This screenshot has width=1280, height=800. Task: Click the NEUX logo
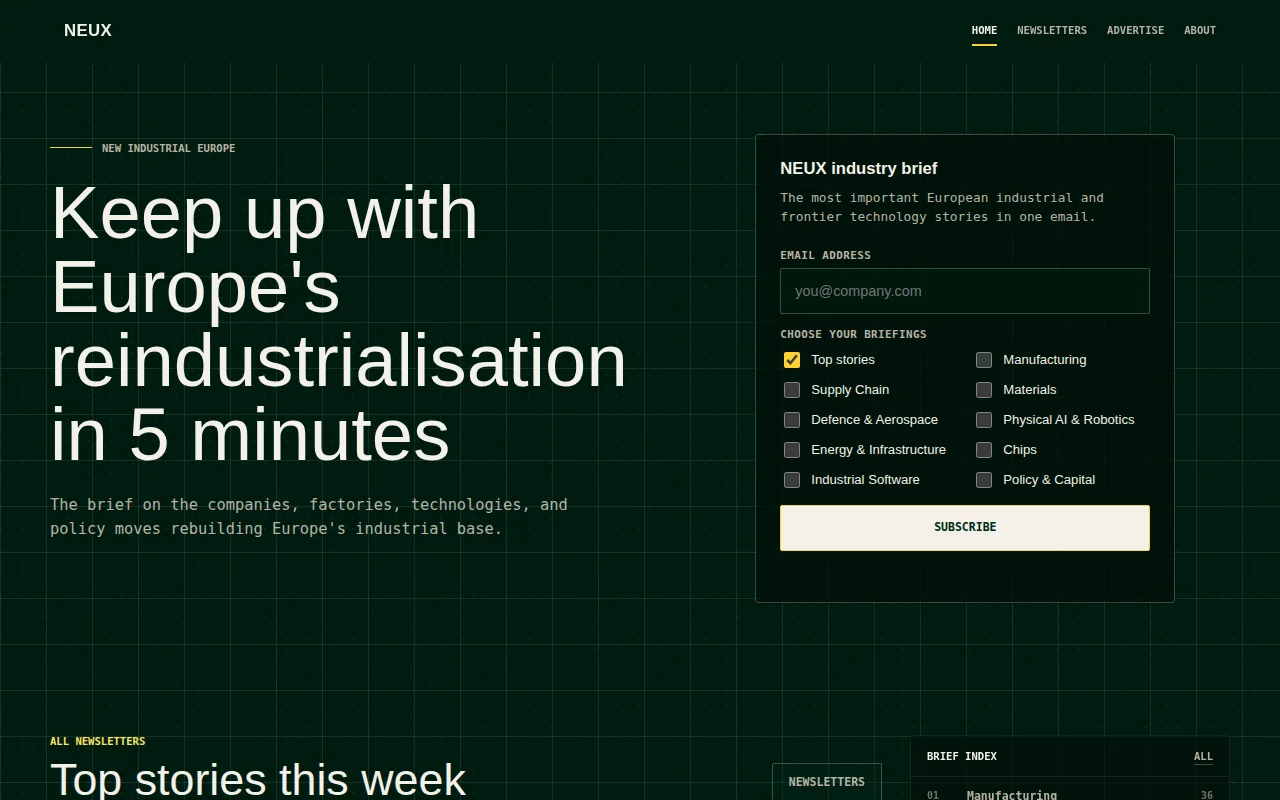pyautogui.click(x=88, y=30)
